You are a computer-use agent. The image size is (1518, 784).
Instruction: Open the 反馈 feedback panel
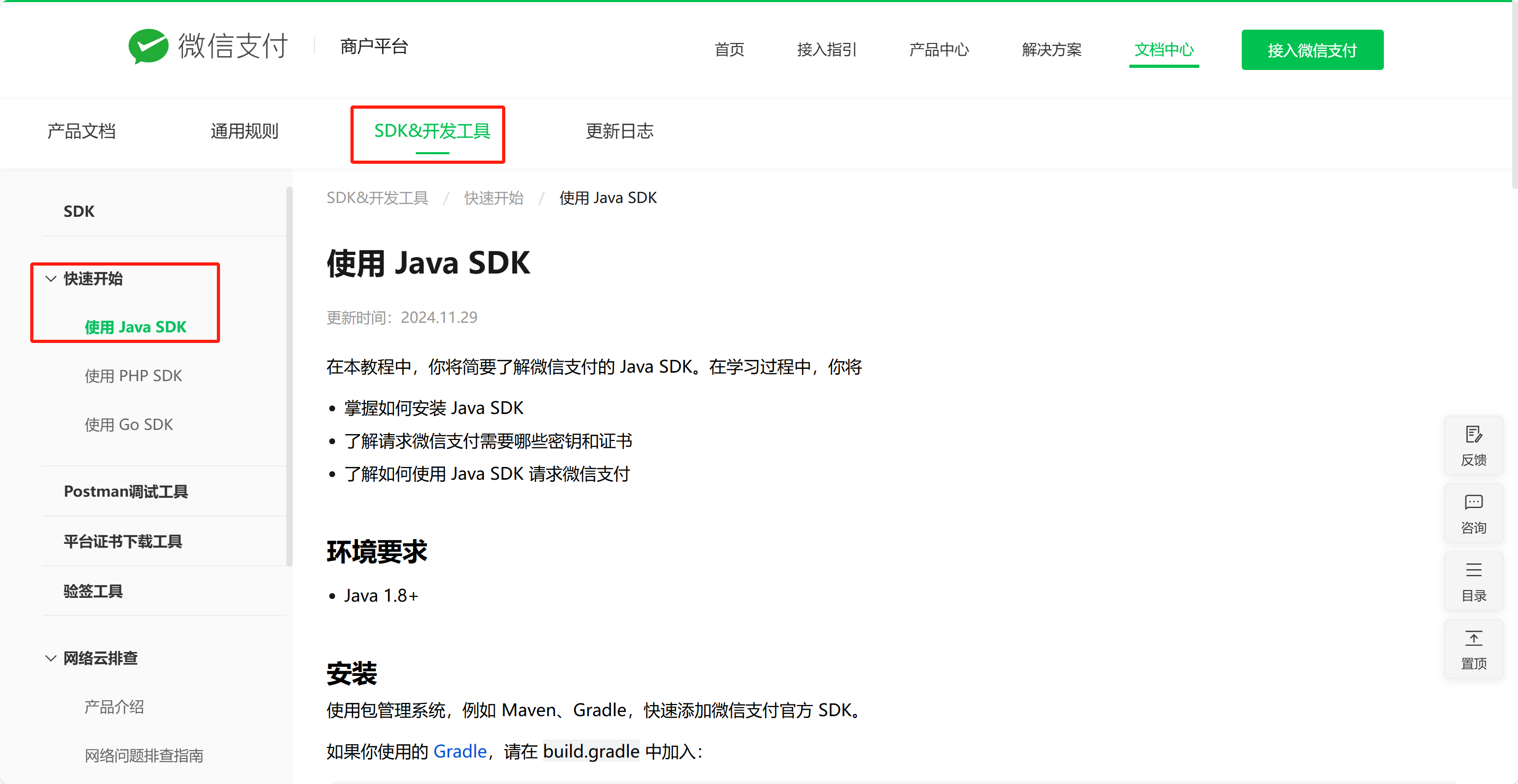[x=1474, y=445]
